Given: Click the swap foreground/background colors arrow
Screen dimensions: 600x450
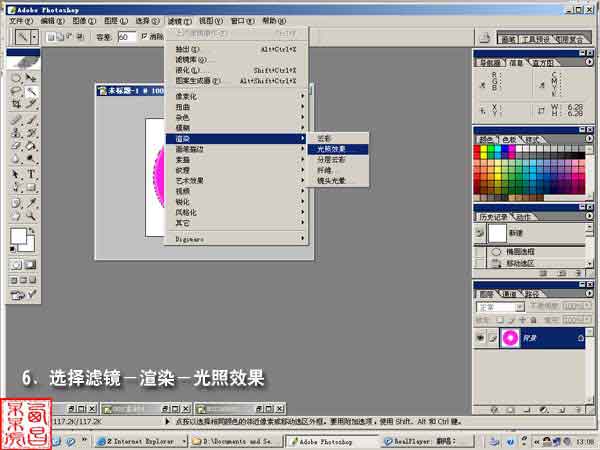Looking at the screenshot, I should tap(32, 231).
